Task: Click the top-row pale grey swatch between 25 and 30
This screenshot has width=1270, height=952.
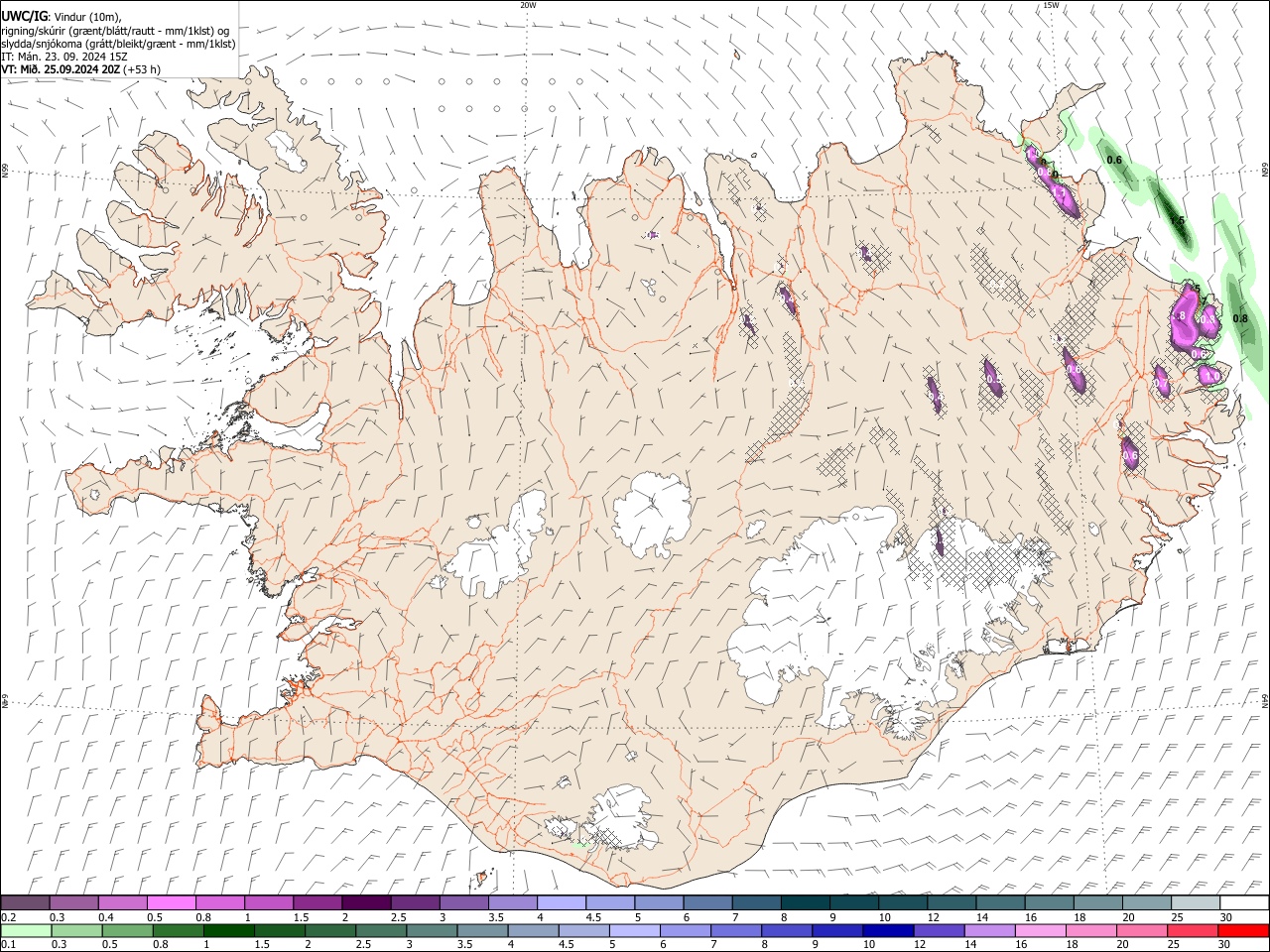Action: pos(1195,903)
